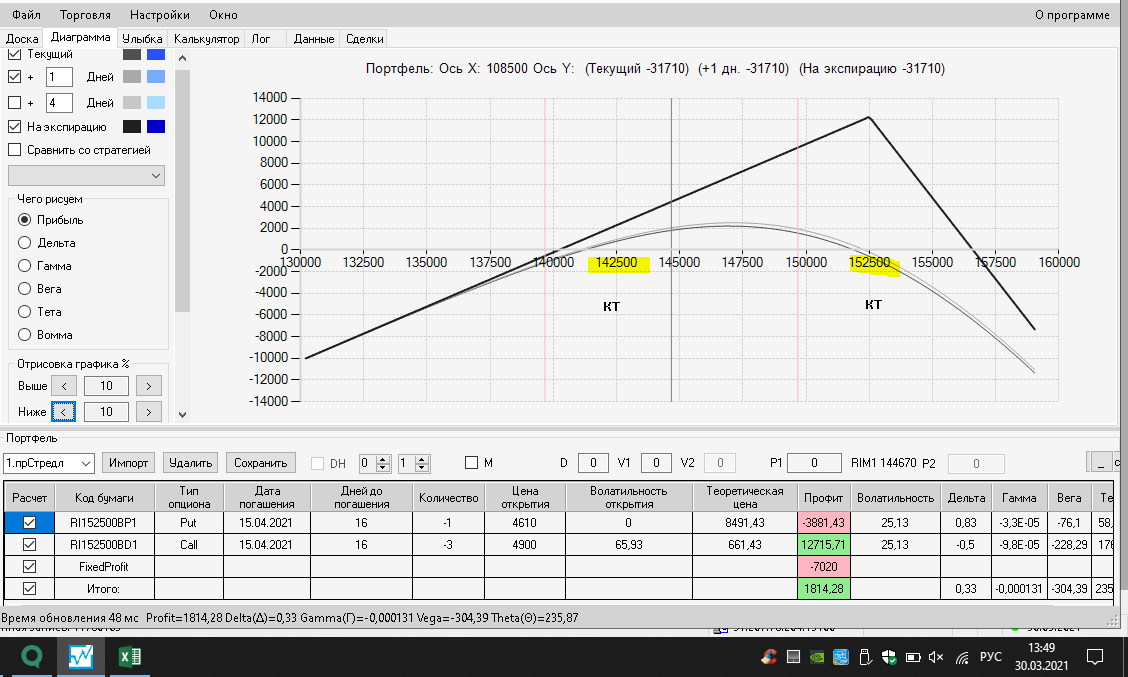Open Excel from the taskbar
The image size is (1128, 677).
pyautogui.click(x=129, y=656)
